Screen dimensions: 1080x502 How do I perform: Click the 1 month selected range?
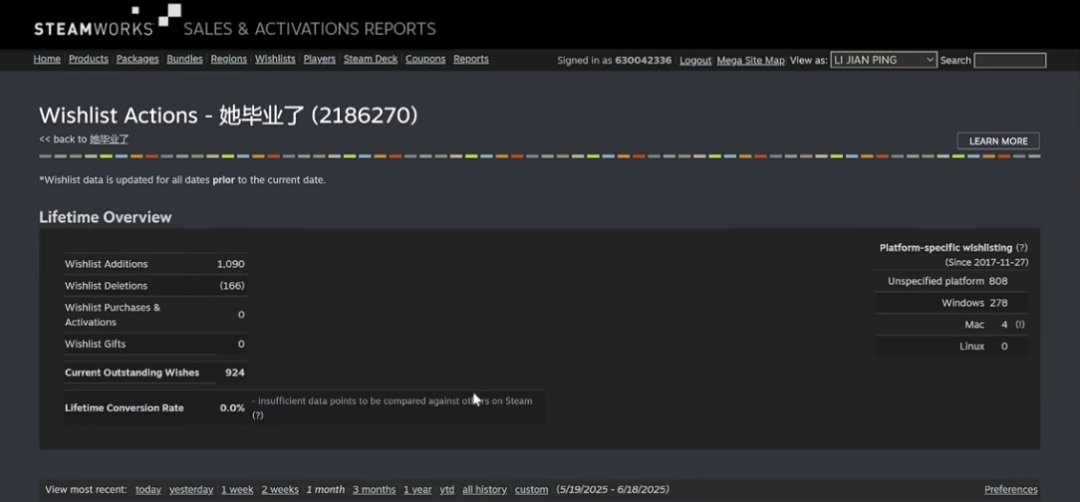coord(325,490)
